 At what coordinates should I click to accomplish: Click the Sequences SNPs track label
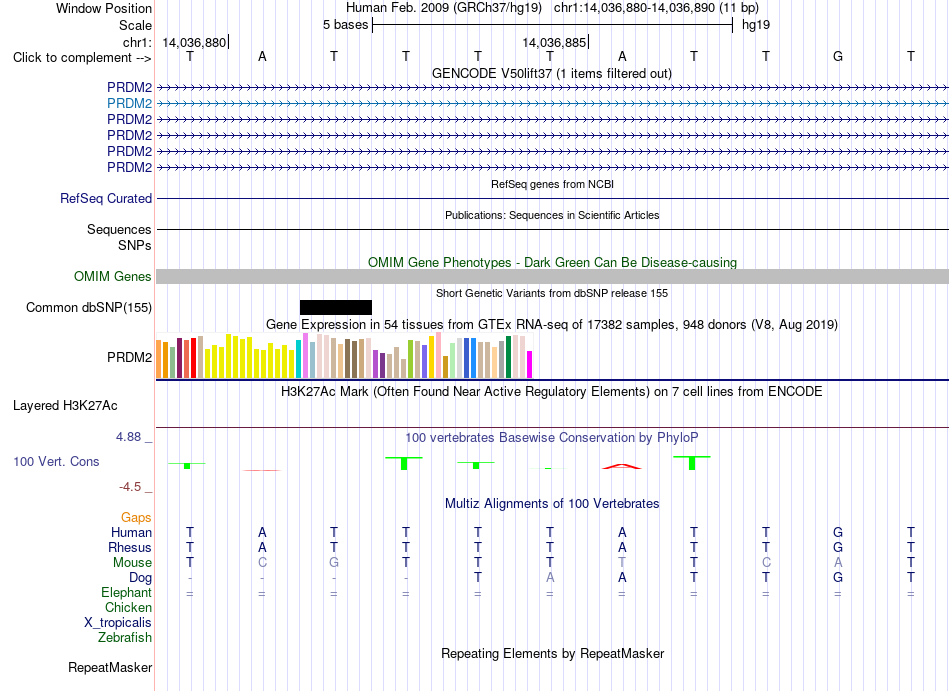[x=119, y=237]
